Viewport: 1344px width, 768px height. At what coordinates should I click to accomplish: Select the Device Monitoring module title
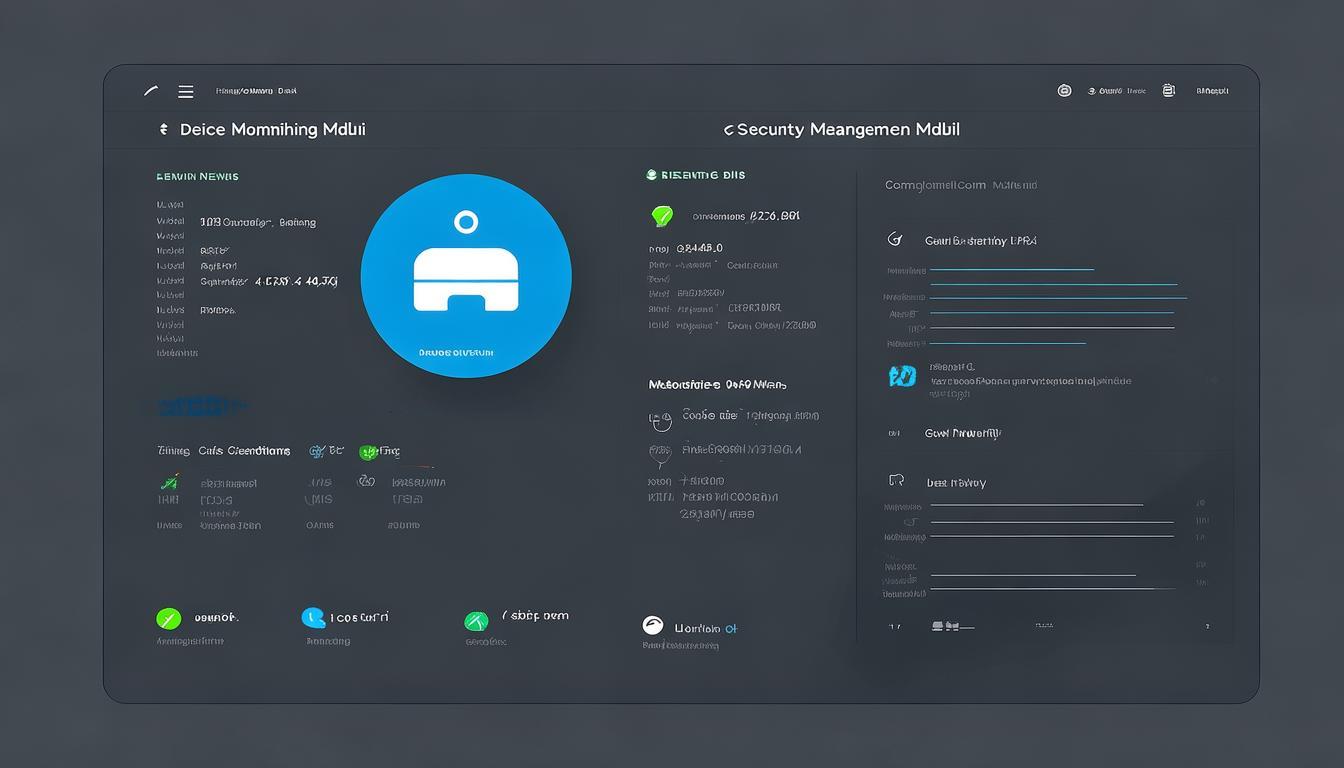pos(272,130)
